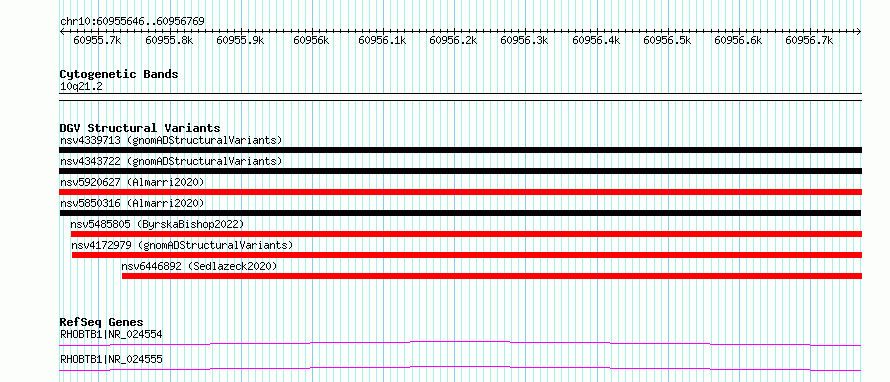Click the 60956.6k ruler tick label
This screenshot has width=890, height=382.
tap(738, 40)
